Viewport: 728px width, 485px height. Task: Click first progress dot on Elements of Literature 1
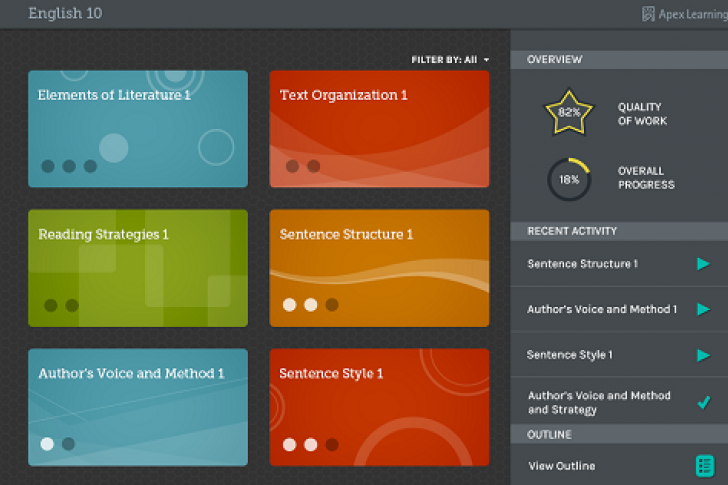pyautogui.click(x=48, y=166)
